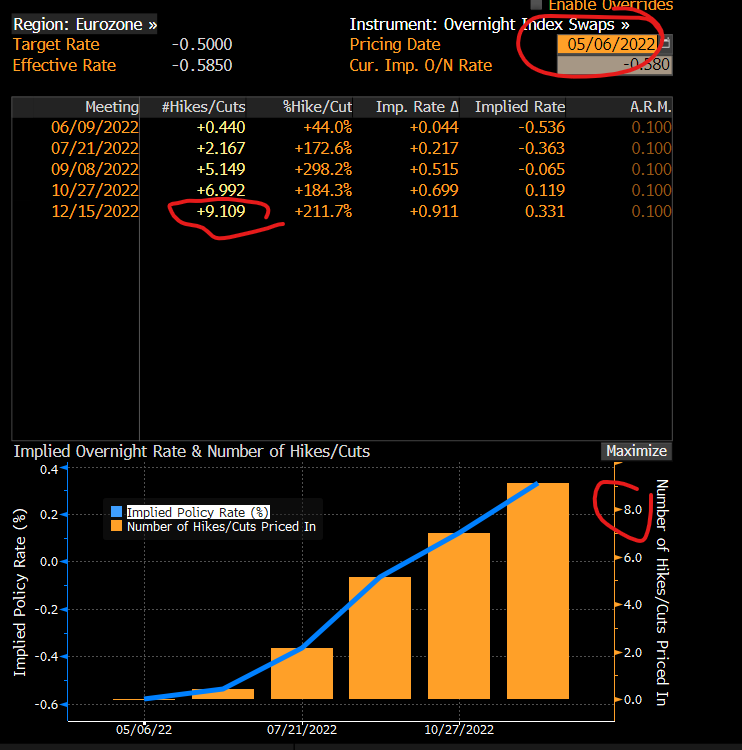Select the +172.6% hike probability cell
742x750 pixels.
coord(323,148)
